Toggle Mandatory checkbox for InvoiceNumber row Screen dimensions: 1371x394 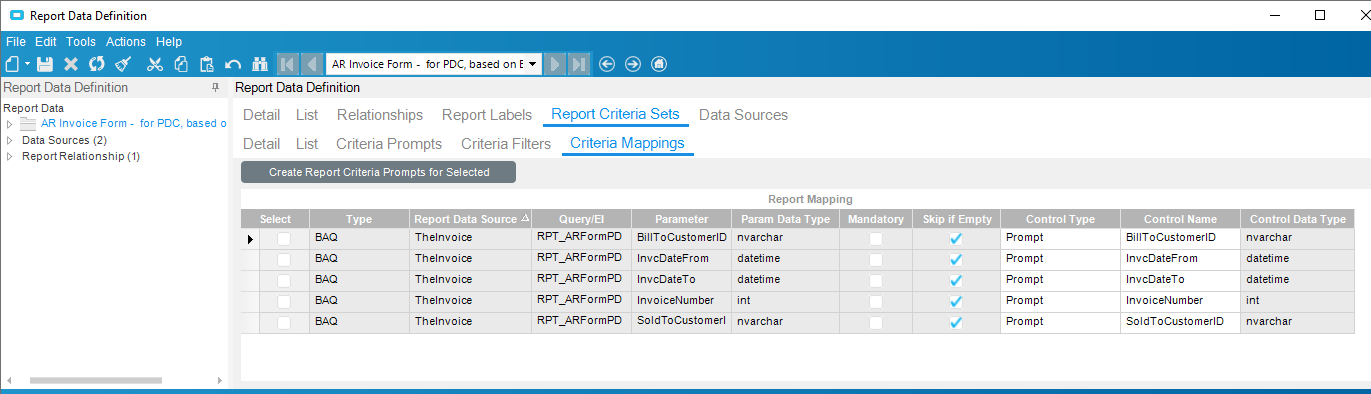876,301
